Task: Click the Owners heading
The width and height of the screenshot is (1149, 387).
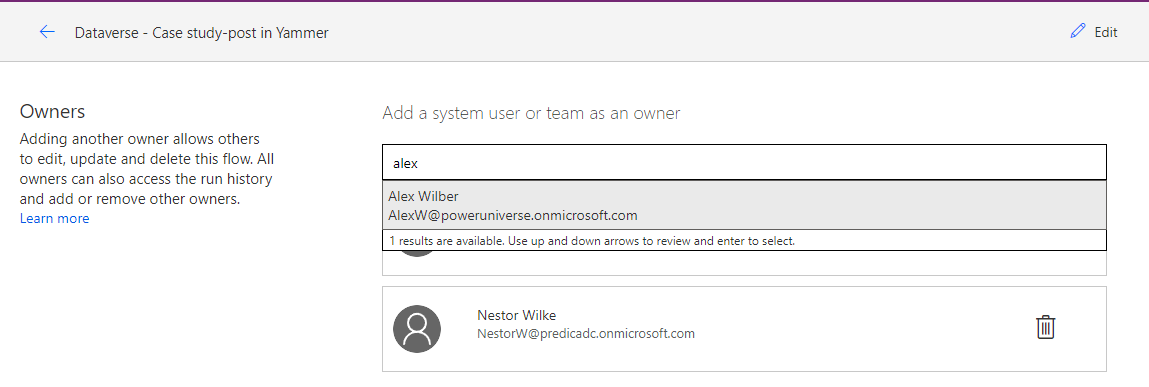Action: tap(53, 111)
